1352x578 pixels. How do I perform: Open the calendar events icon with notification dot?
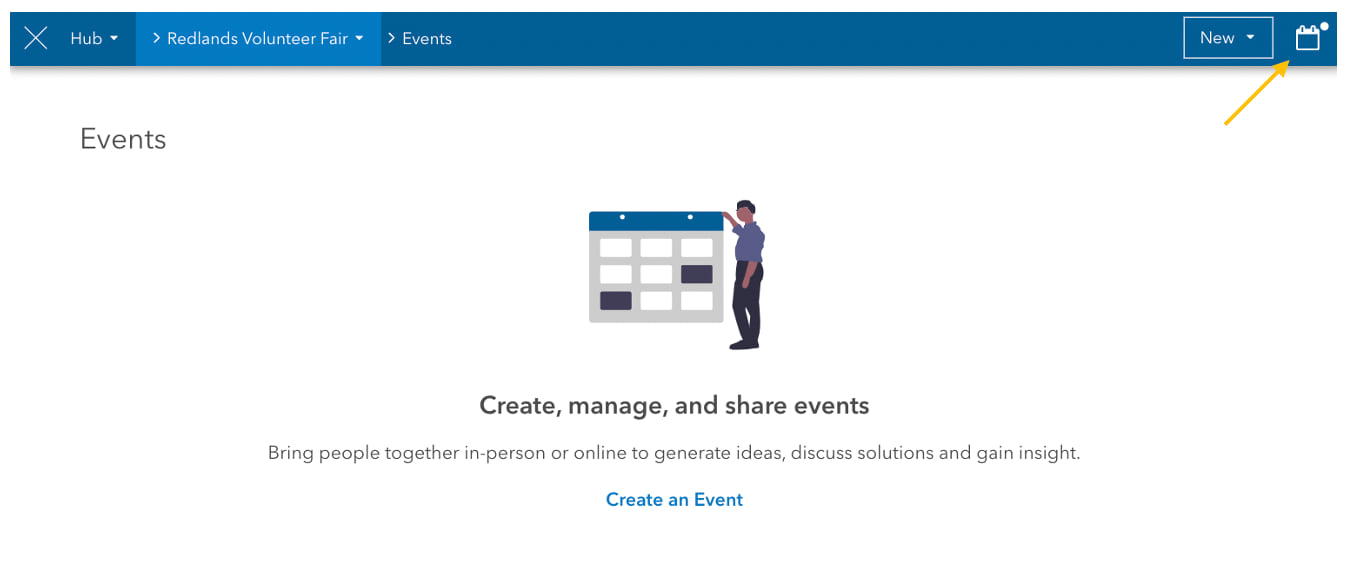[x=1308, y=38]
